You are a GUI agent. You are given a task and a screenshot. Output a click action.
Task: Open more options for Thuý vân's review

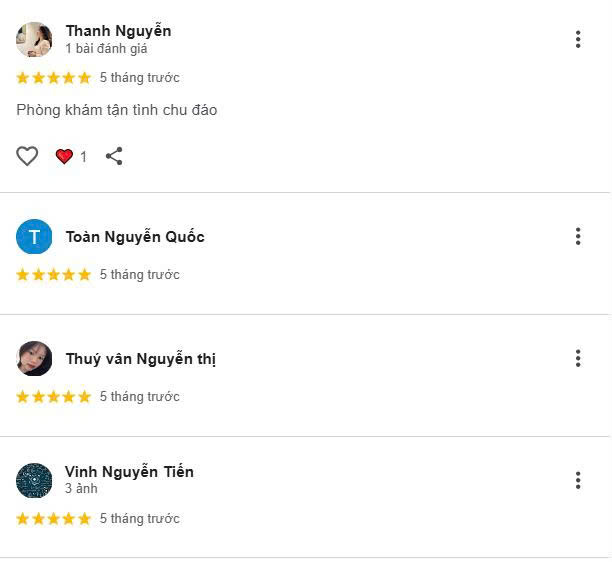pyautogui.click(x=578, y=358)
